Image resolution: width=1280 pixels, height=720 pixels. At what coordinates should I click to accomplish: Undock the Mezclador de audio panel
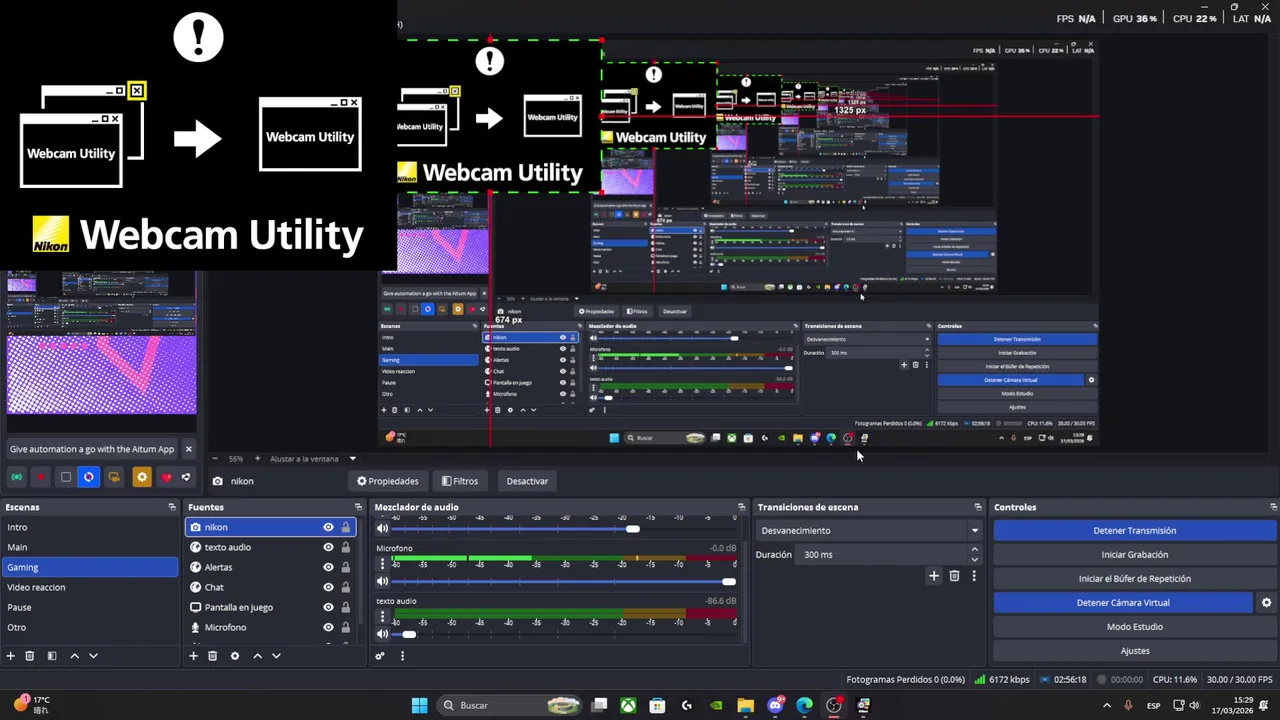coord(741,507)
